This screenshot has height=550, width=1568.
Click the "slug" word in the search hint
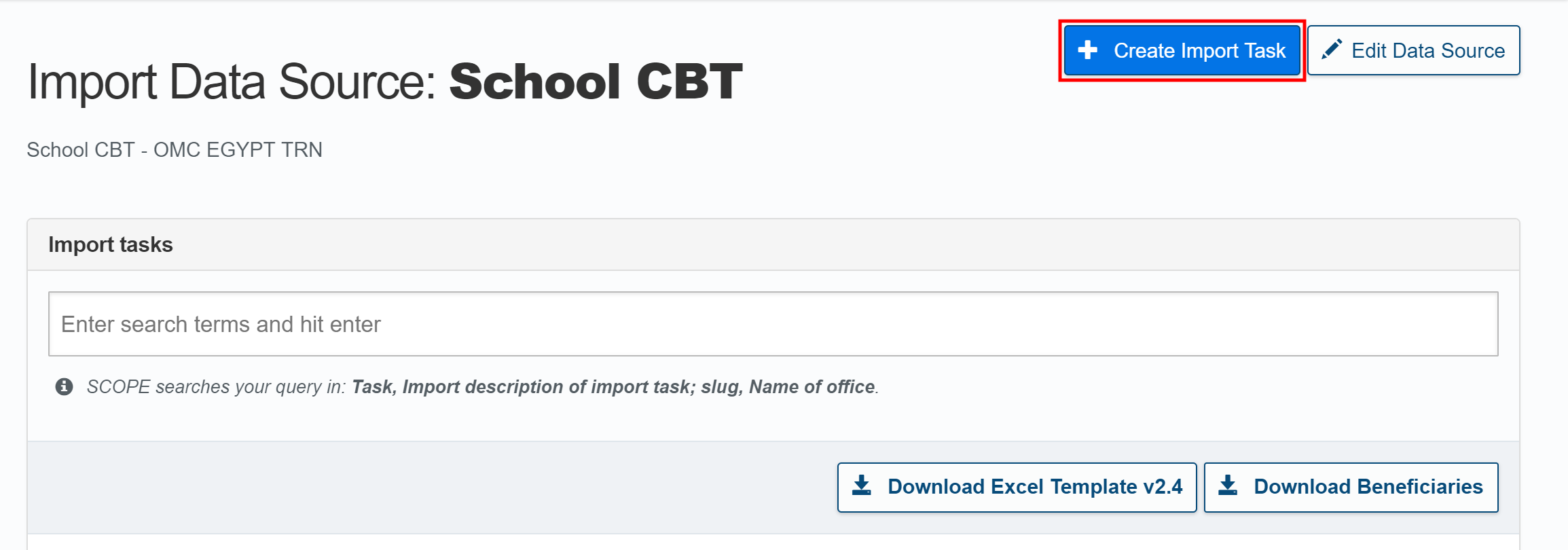(720, 386)
